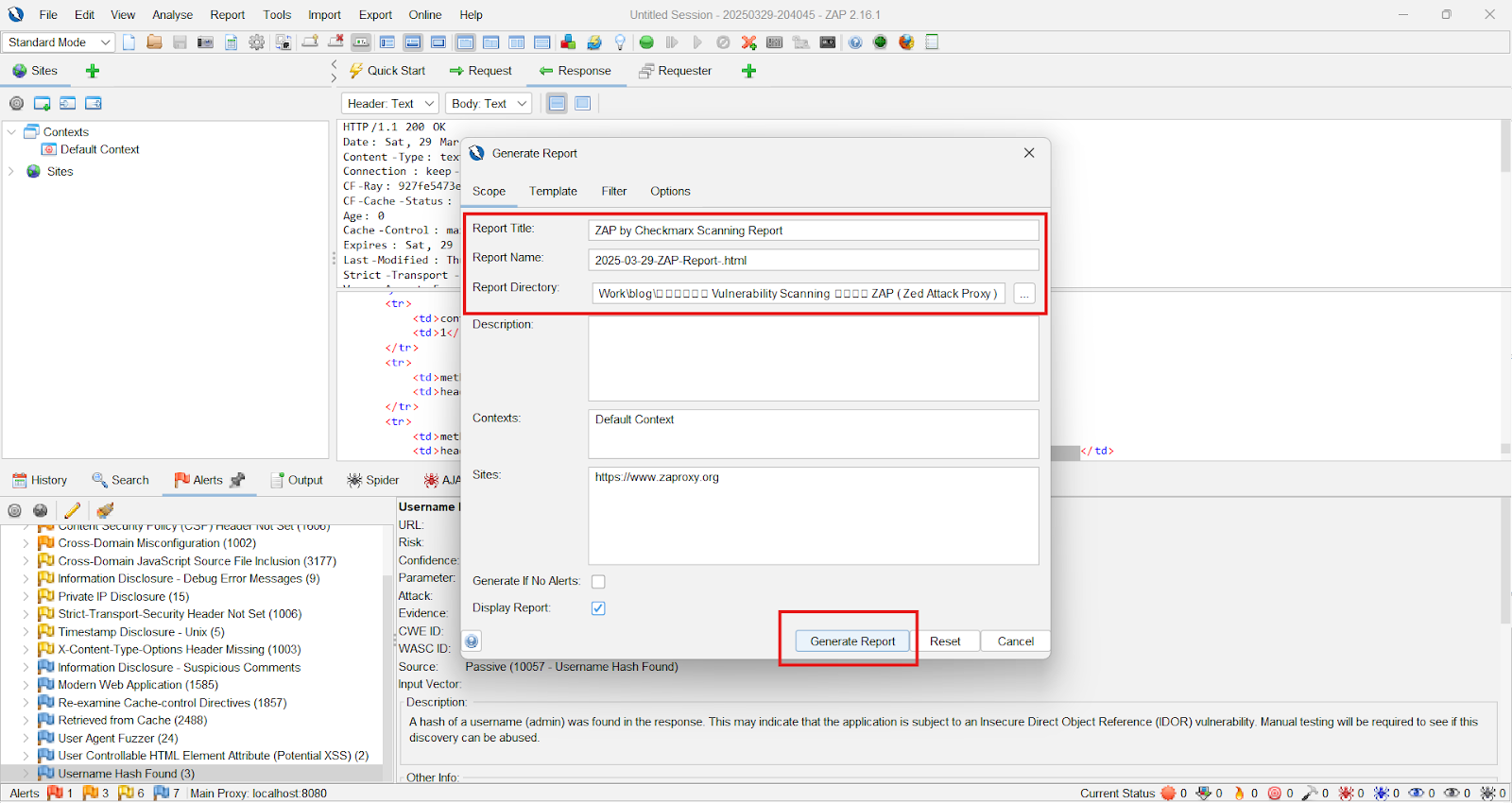
Task: Click the help icon in Generate Report dialog
Action: [472, 641]
